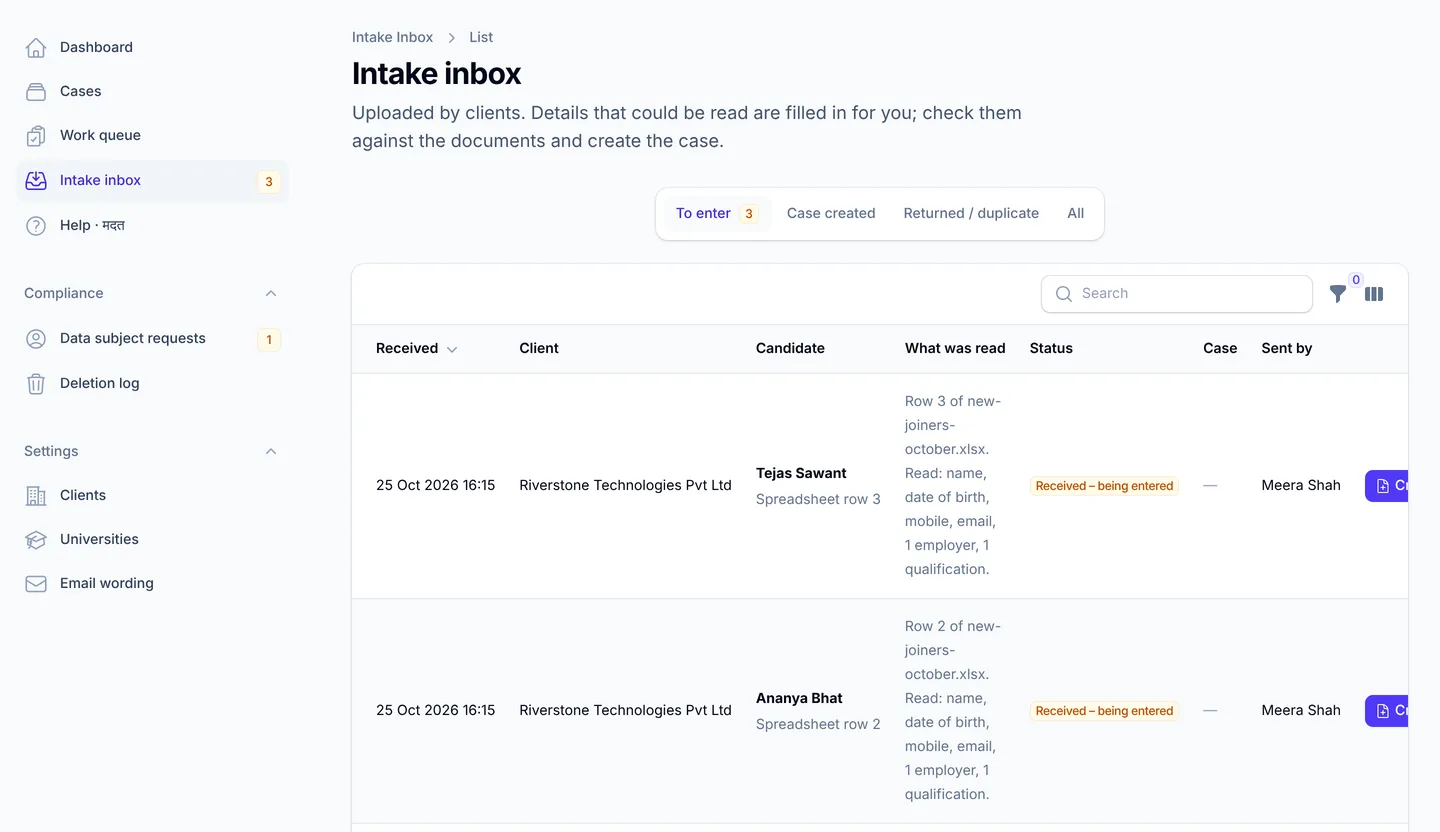The width and height of the screenshot is (1440, 832).
Task: Open Universities settings page
Action: tap(152, 539)
